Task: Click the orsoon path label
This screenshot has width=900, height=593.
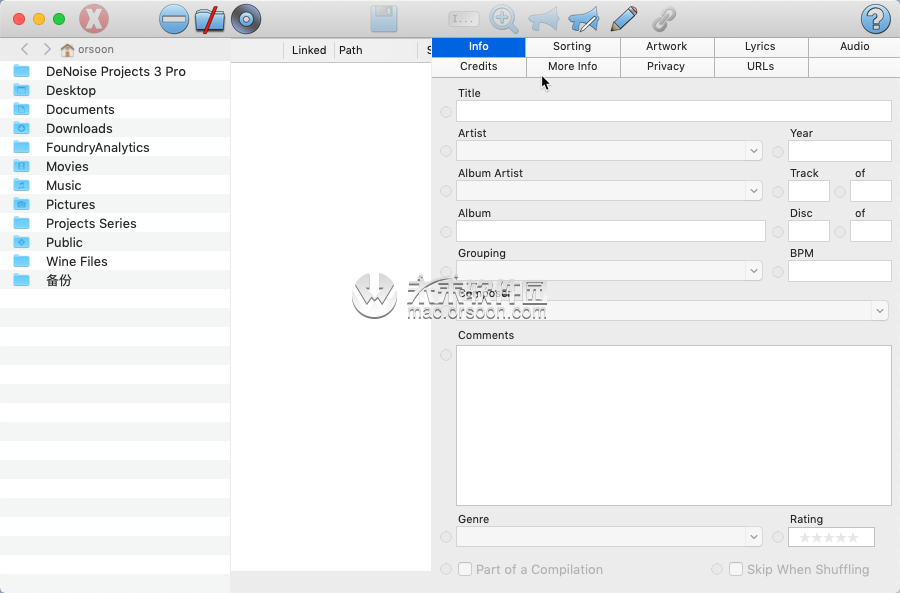Action: (x=96, y=49)
